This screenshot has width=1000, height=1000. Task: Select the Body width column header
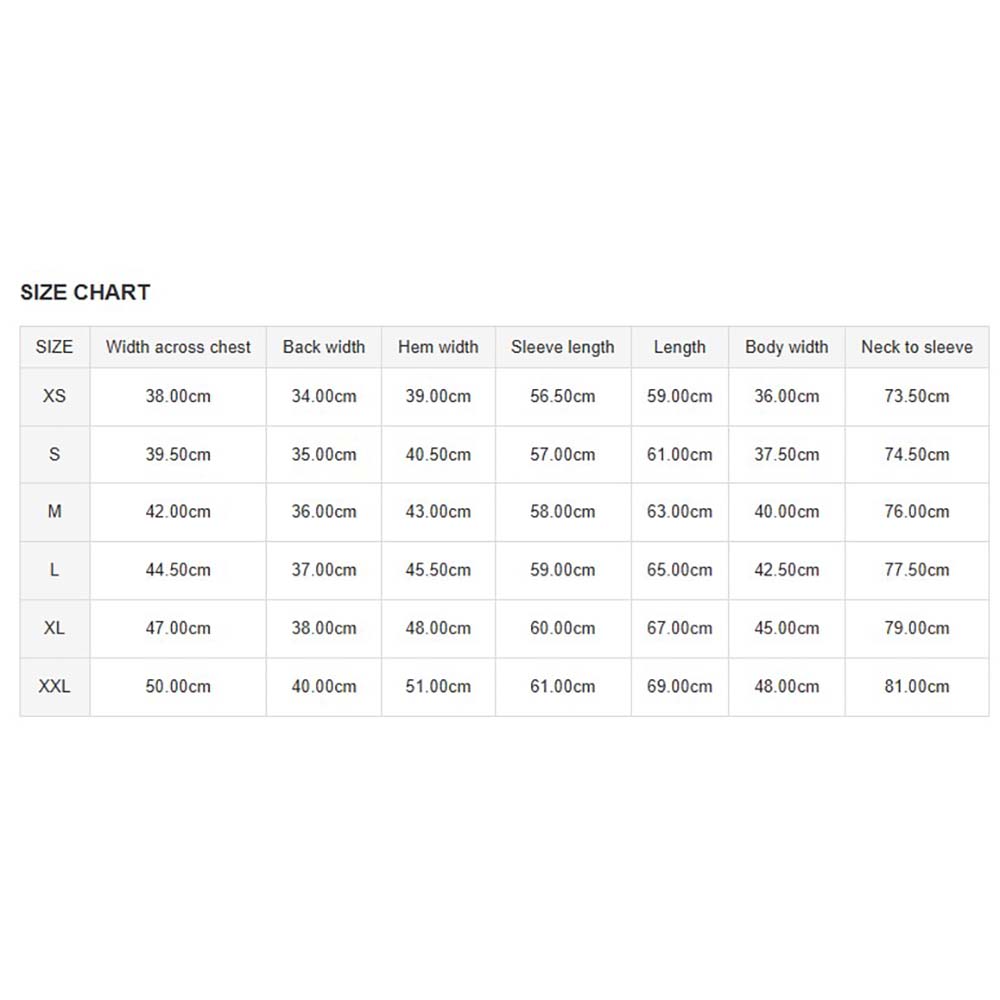pyautogui.click(x=787, y=347)
